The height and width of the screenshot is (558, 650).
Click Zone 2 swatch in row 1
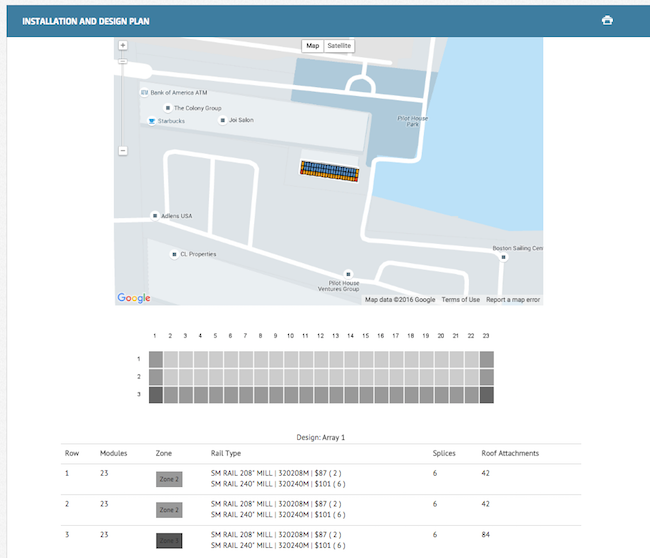tap(169, 479)
